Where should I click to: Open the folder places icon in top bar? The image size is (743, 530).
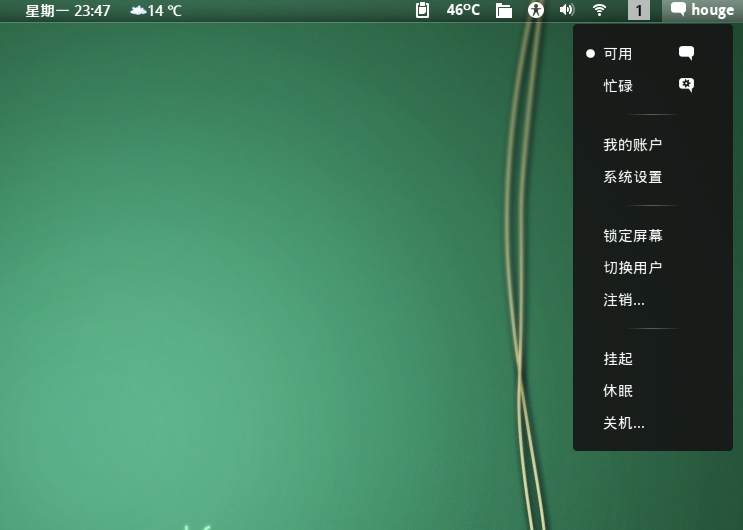[504, 10]
